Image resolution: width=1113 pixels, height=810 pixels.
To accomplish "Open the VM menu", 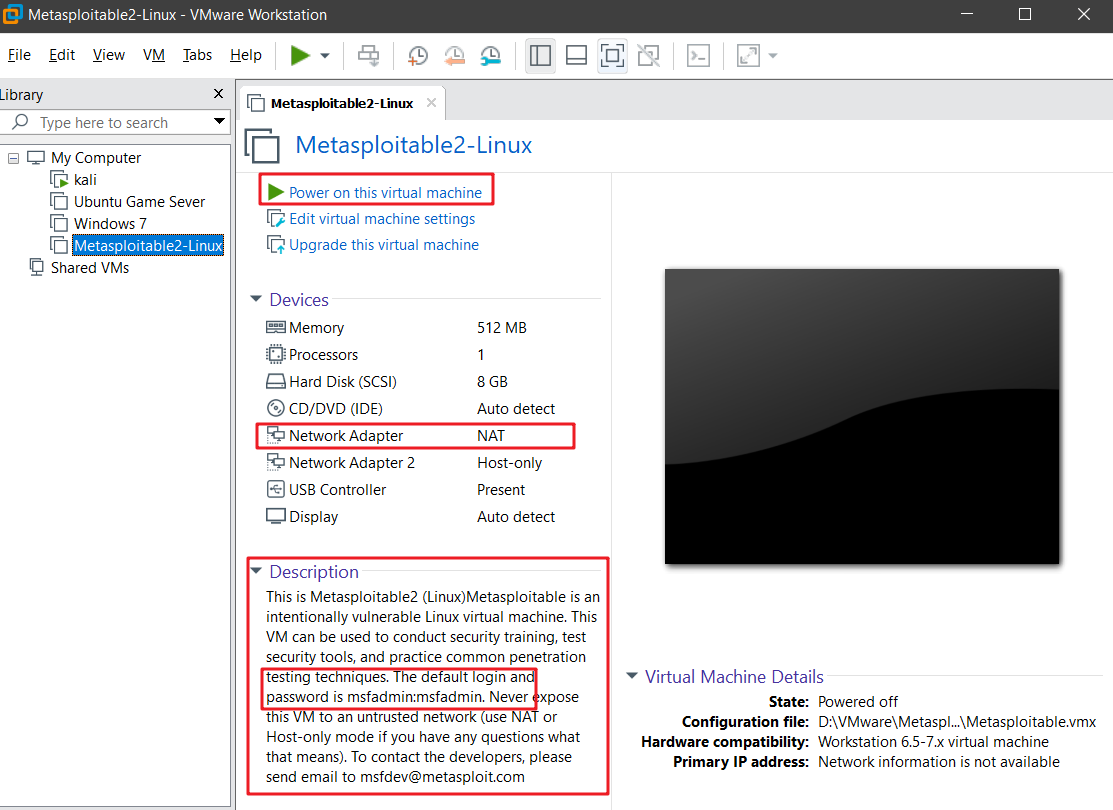I will click(153, 55).
